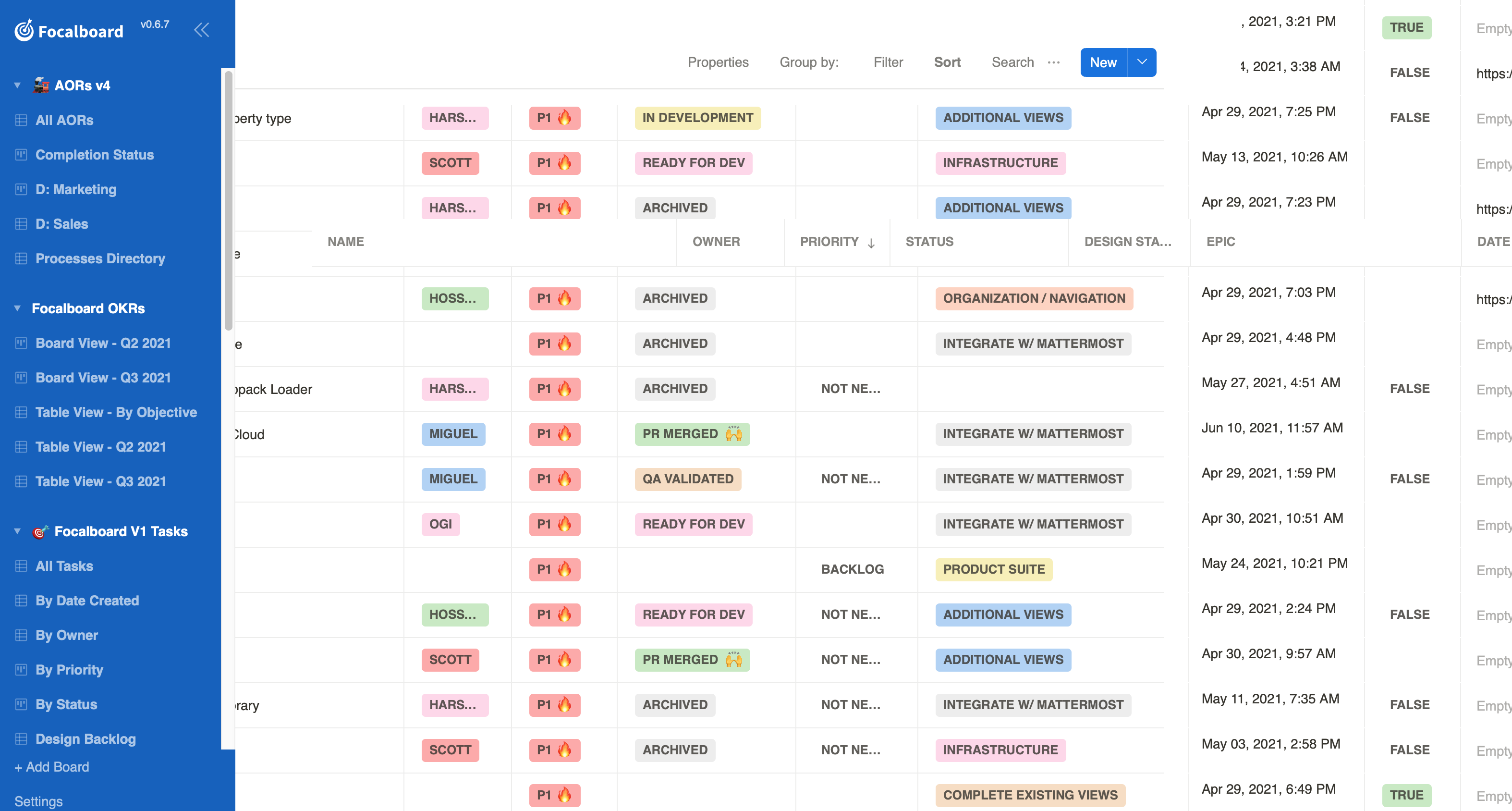Collapse the AORs v4 board tree

(18, 86)
